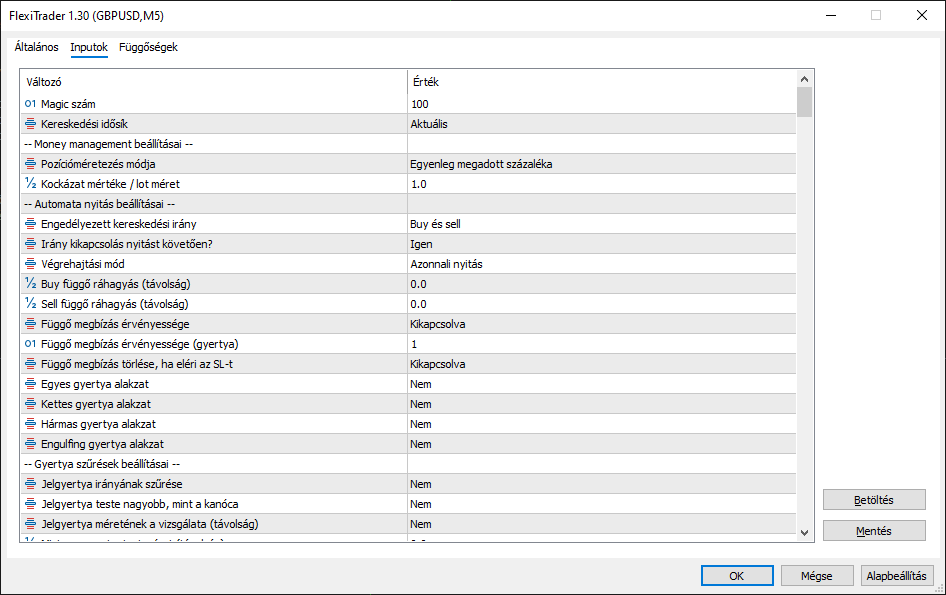Close the FlexiTrader dialog window
This screenshot has width=946, height=595.
point(921,15)
